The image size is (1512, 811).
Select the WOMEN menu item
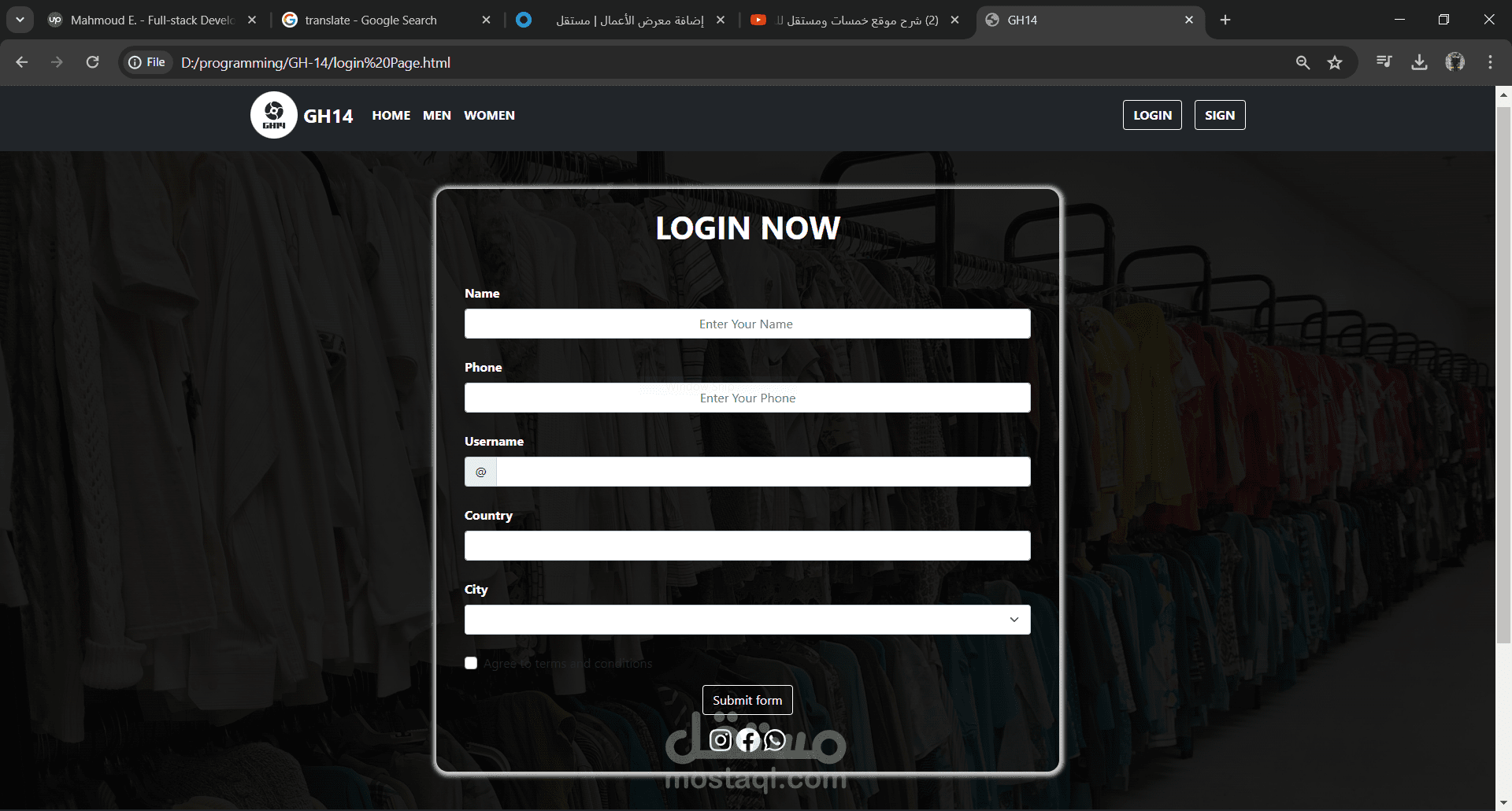(488, 115)
